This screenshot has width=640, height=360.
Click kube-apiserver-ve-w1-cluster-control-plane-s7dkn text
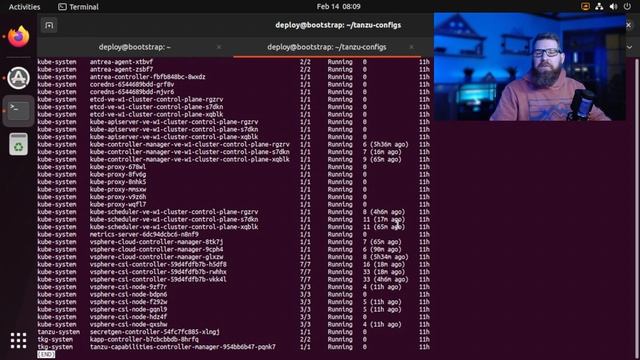pos(174,129)
